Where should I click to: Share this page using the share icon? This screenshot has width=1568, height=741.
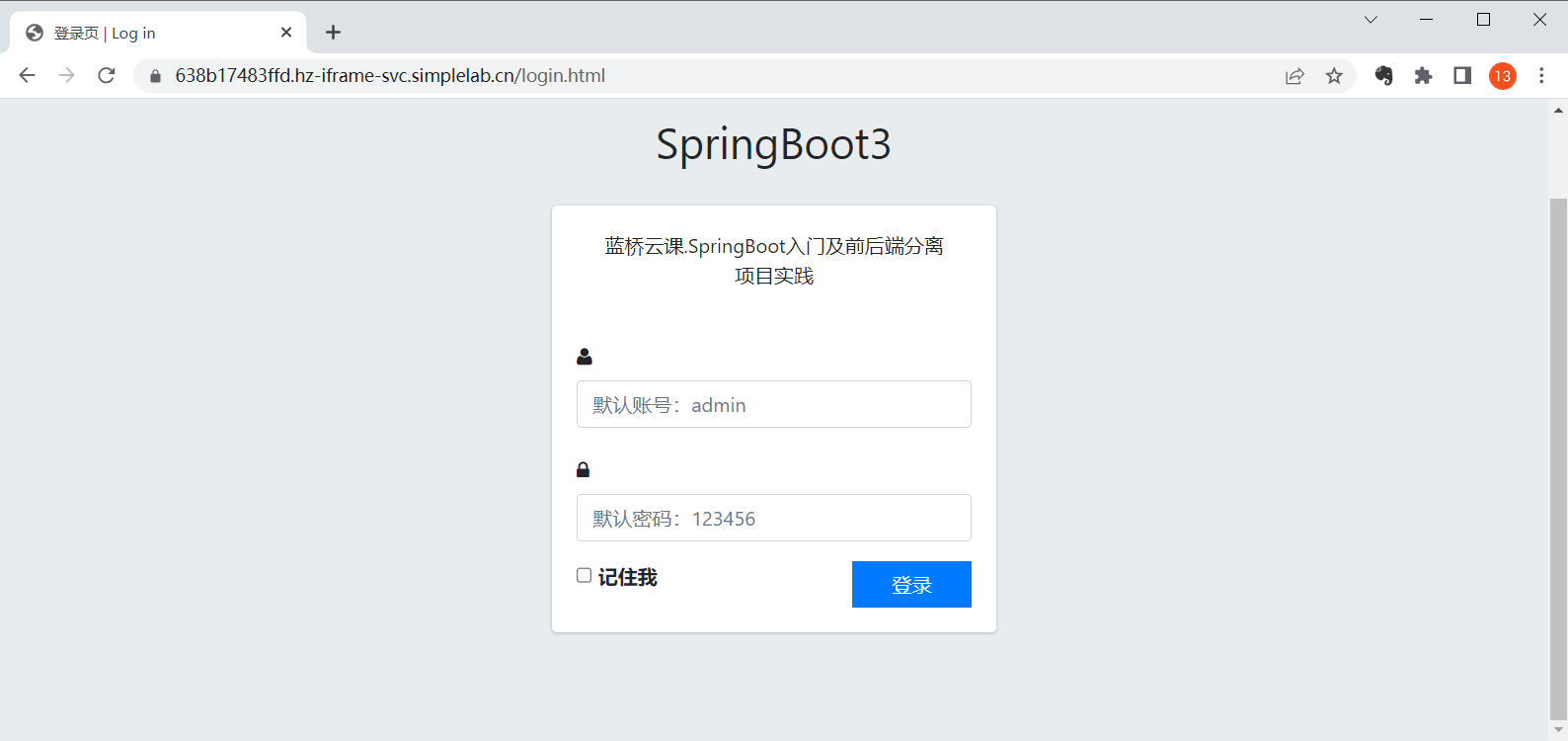point(1294,76)
